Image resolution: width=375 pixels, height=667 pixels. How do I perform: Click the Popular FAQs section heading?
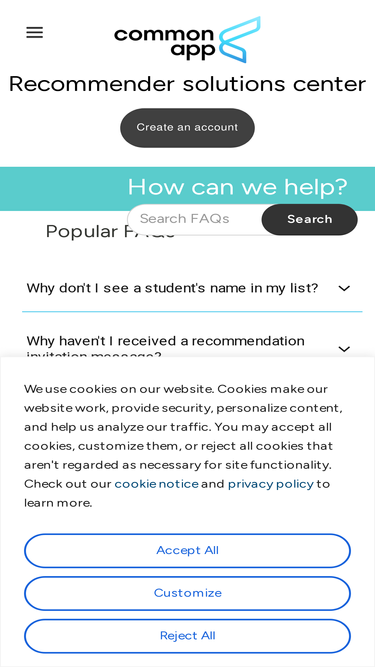coord(110,232)
